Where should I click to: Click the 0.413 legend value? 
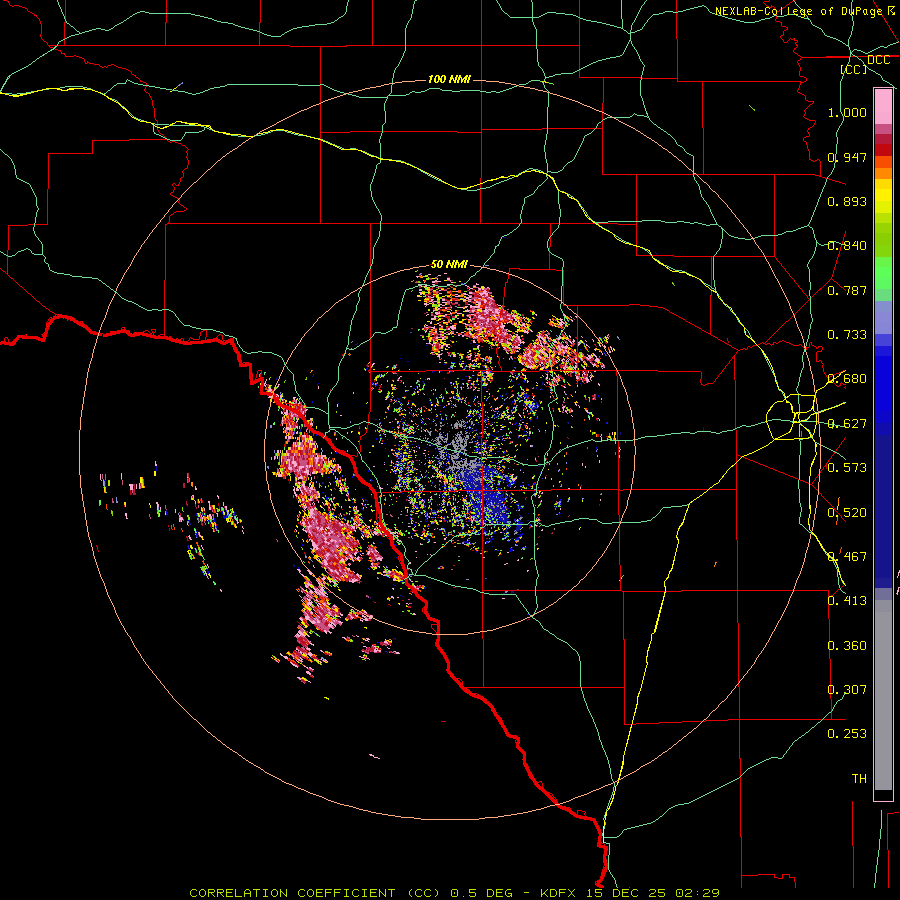[x=847, y=601]
